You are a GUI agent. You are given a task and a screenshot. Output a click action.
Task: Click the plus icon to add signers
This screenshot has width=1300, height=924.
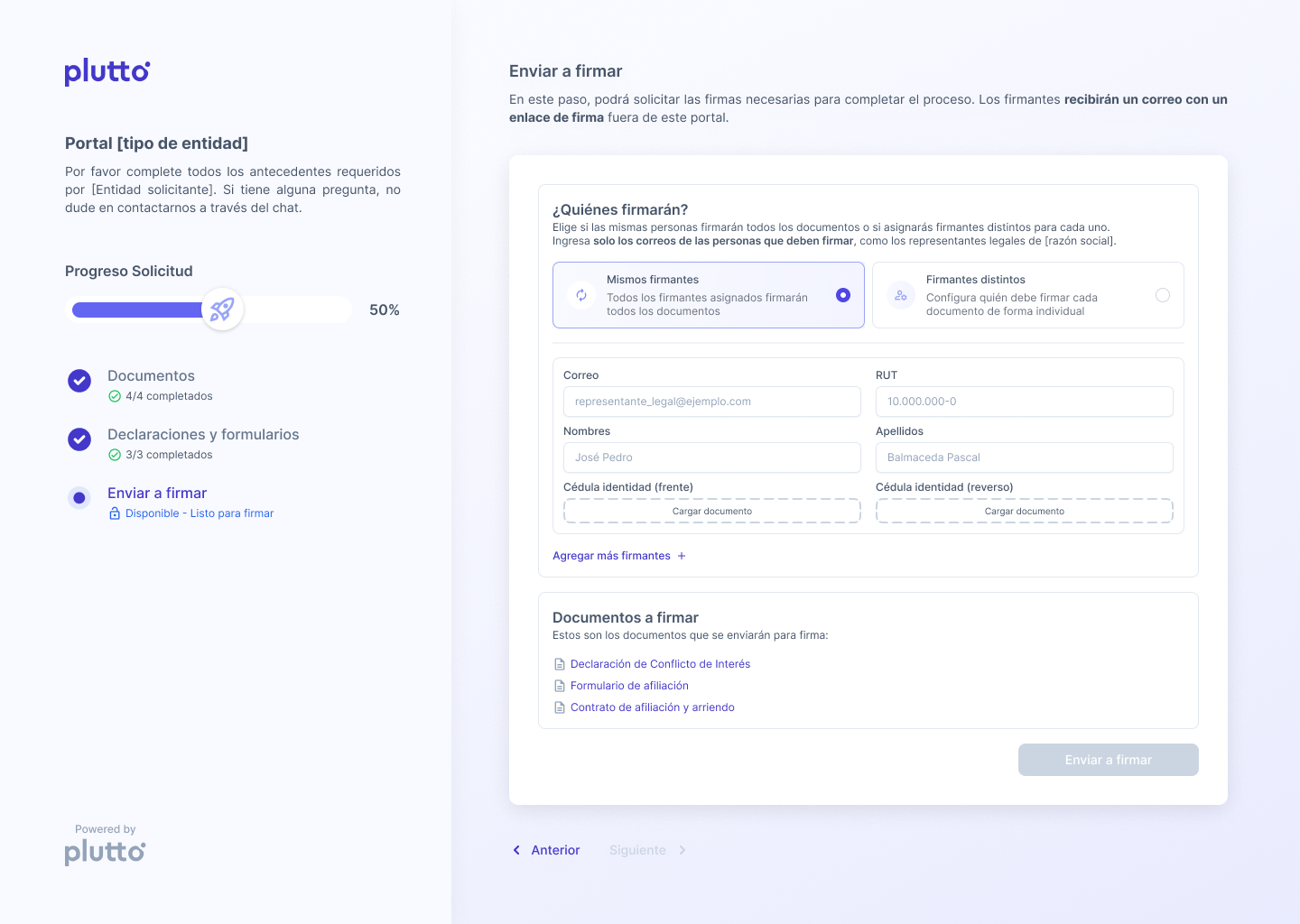click(x=682, y=556)
